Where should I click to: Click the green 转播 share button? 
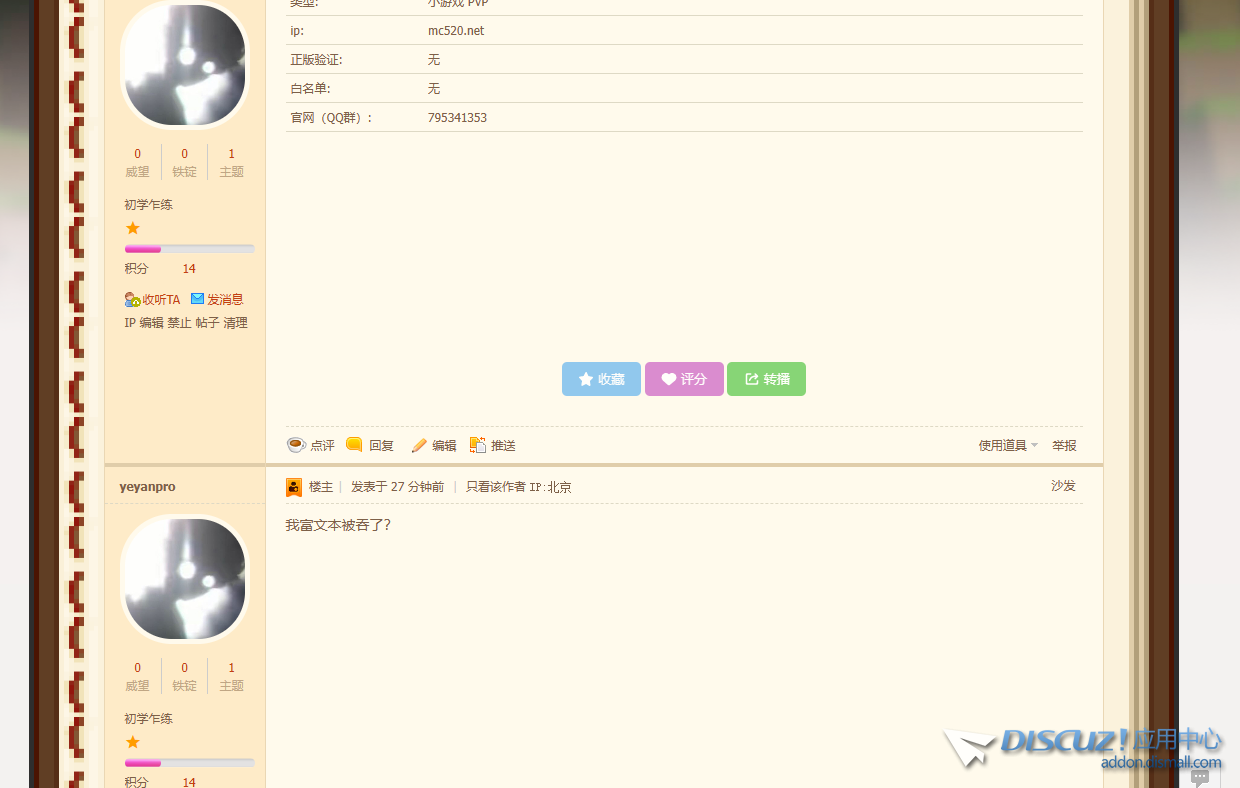[x=766, y=379]
